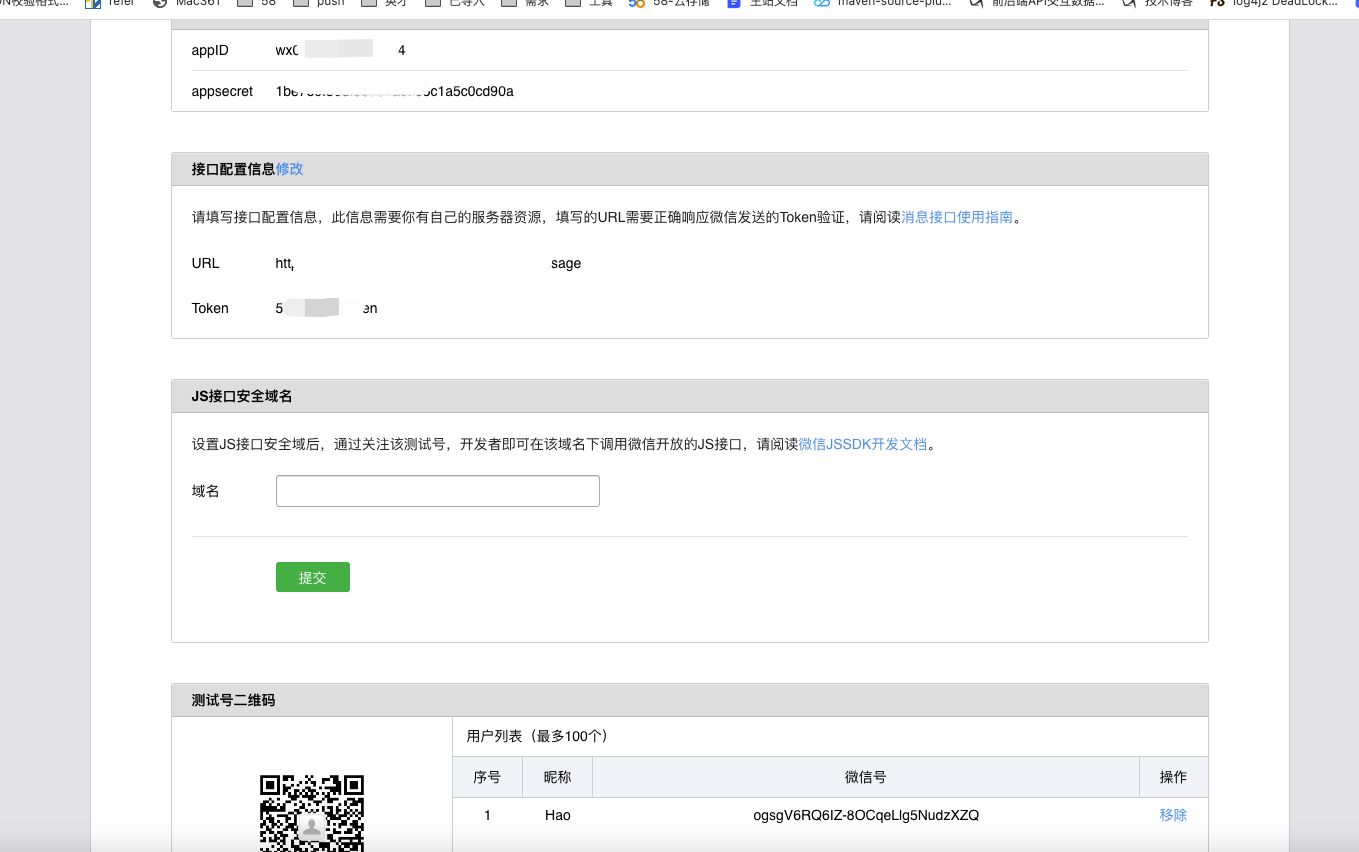Screen dimensions: 1359x852
Task: Click the appID label
Action: tap(210, 49)
